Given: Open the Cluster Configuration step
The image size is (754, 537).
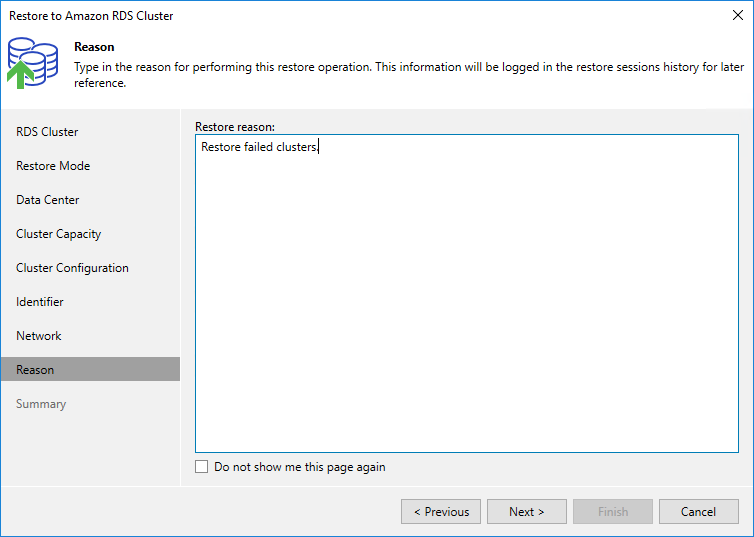Looking at the screenshot, I should click(x=72, y=268).
